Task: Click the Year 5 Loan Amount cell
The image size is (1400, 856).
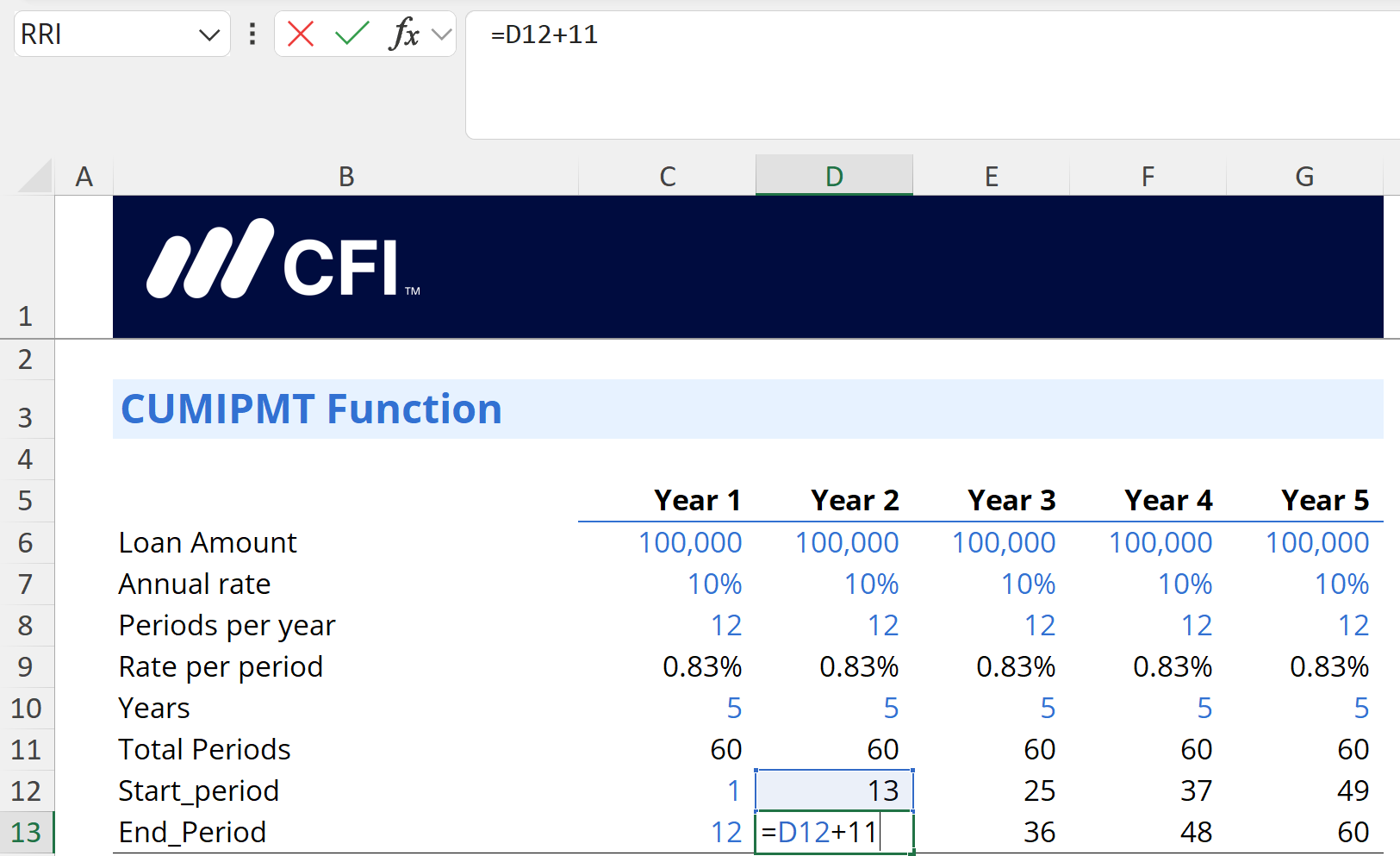Action: point(1304,543)
